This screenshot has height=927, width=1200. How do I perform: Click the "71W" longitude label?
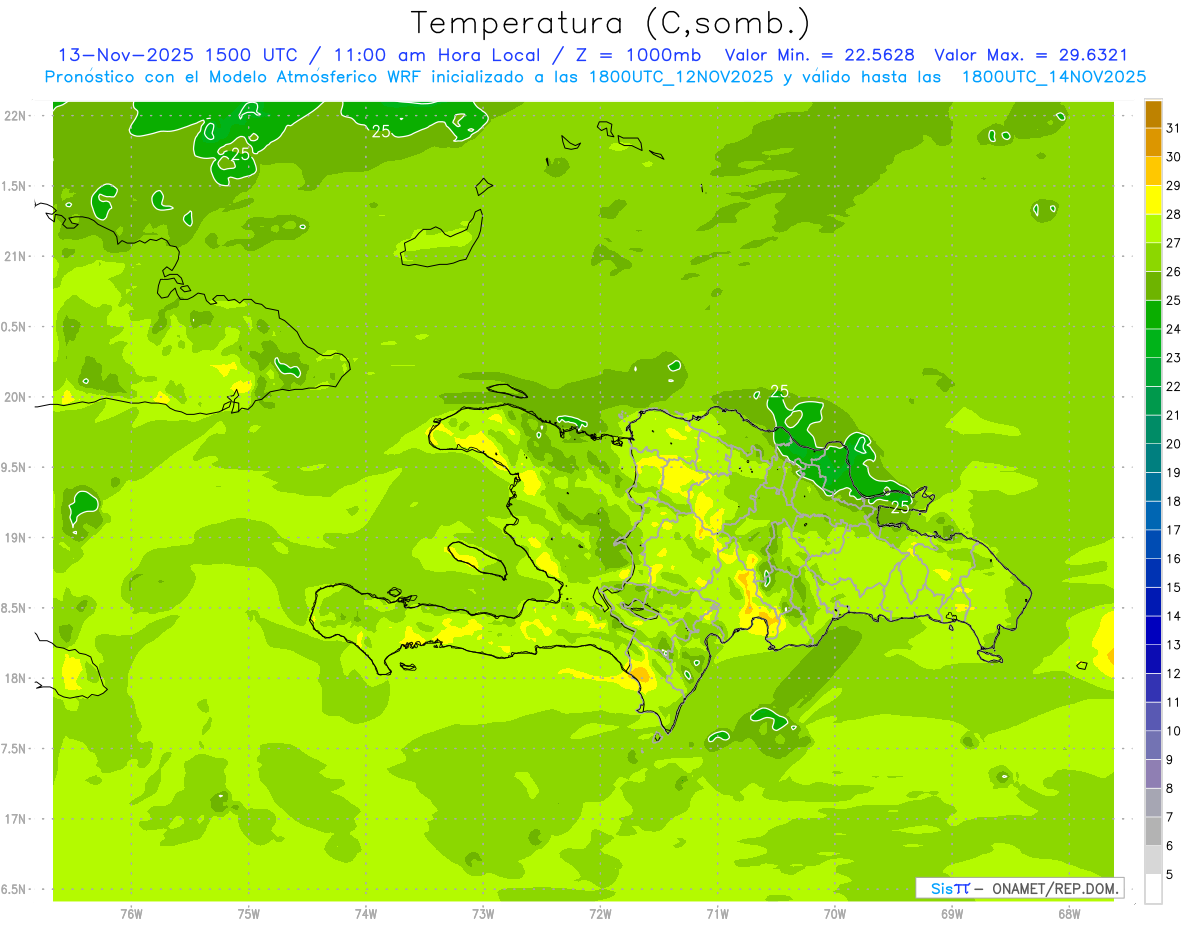coord(717,913)
